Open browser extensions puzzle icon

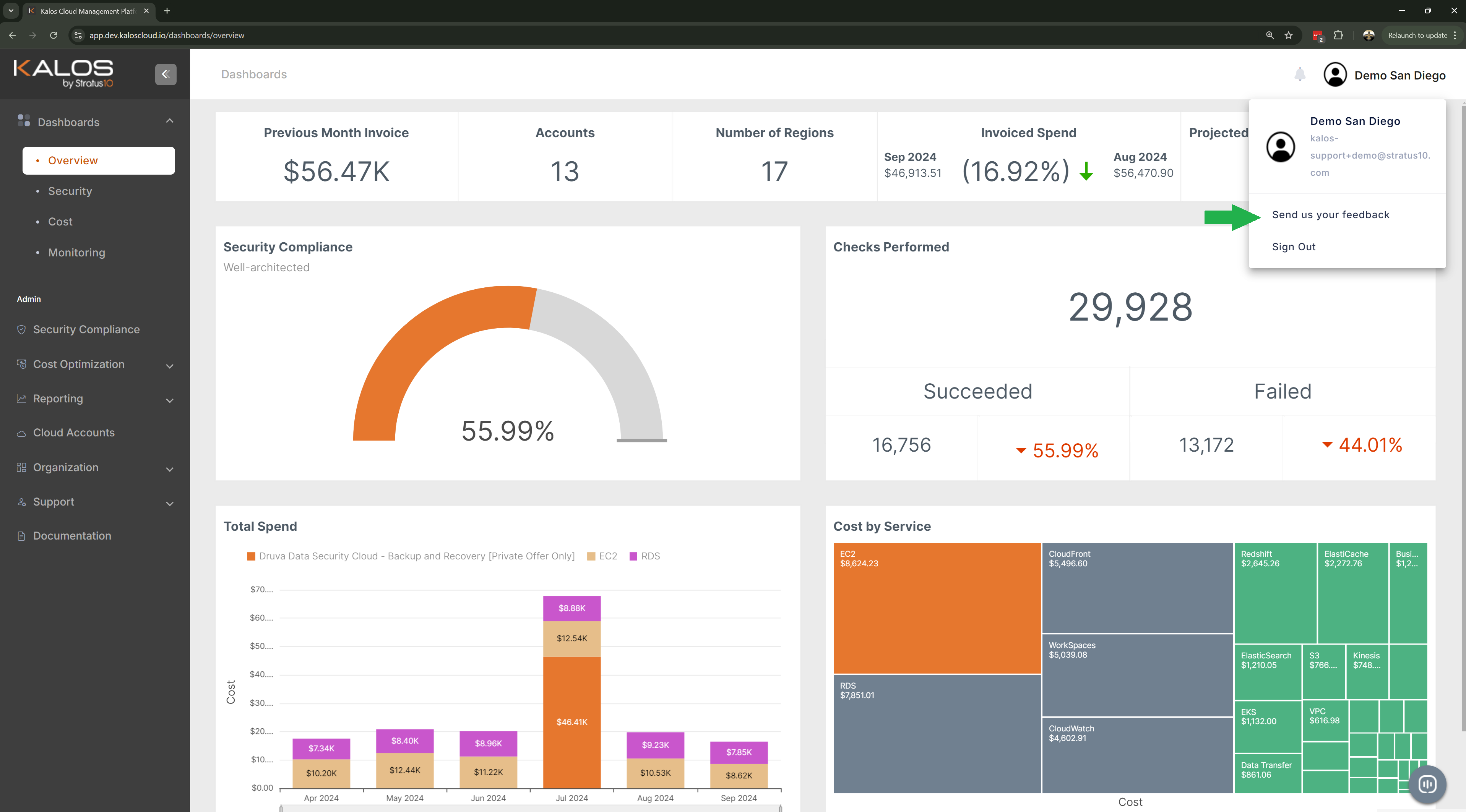1338,35
